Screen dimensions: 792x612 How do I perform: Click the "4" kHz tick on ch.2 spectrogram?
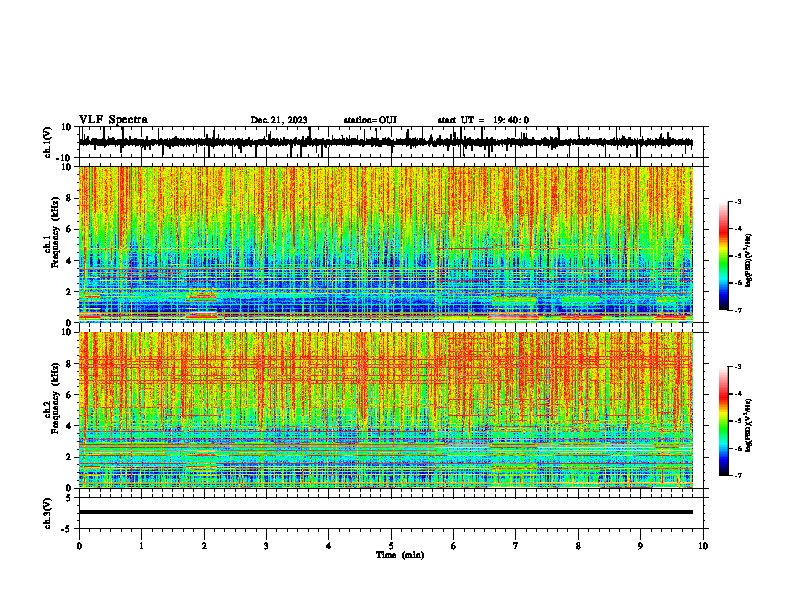point(69,426)
